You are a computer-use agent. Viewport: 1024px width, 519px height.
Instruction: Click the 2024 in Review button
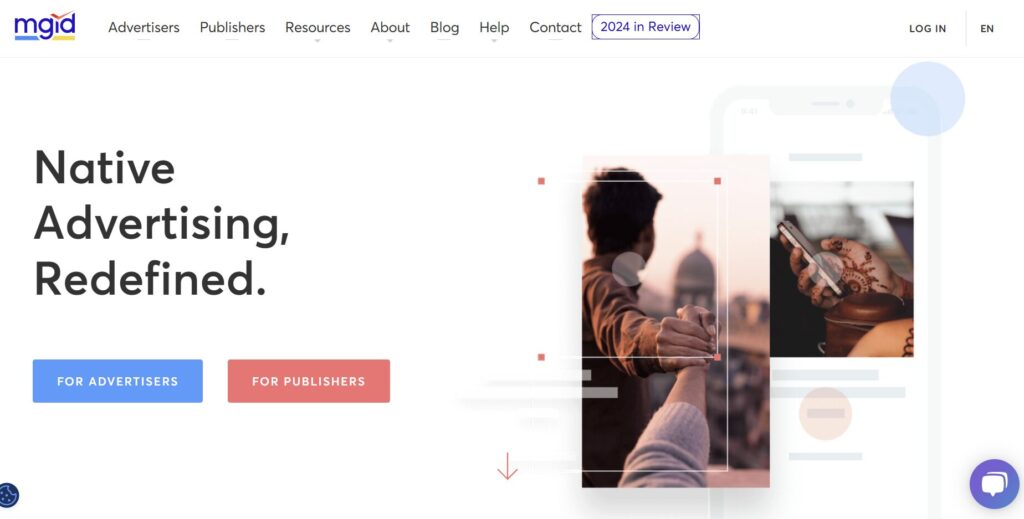pyautogui.click(x=645, y=27)
